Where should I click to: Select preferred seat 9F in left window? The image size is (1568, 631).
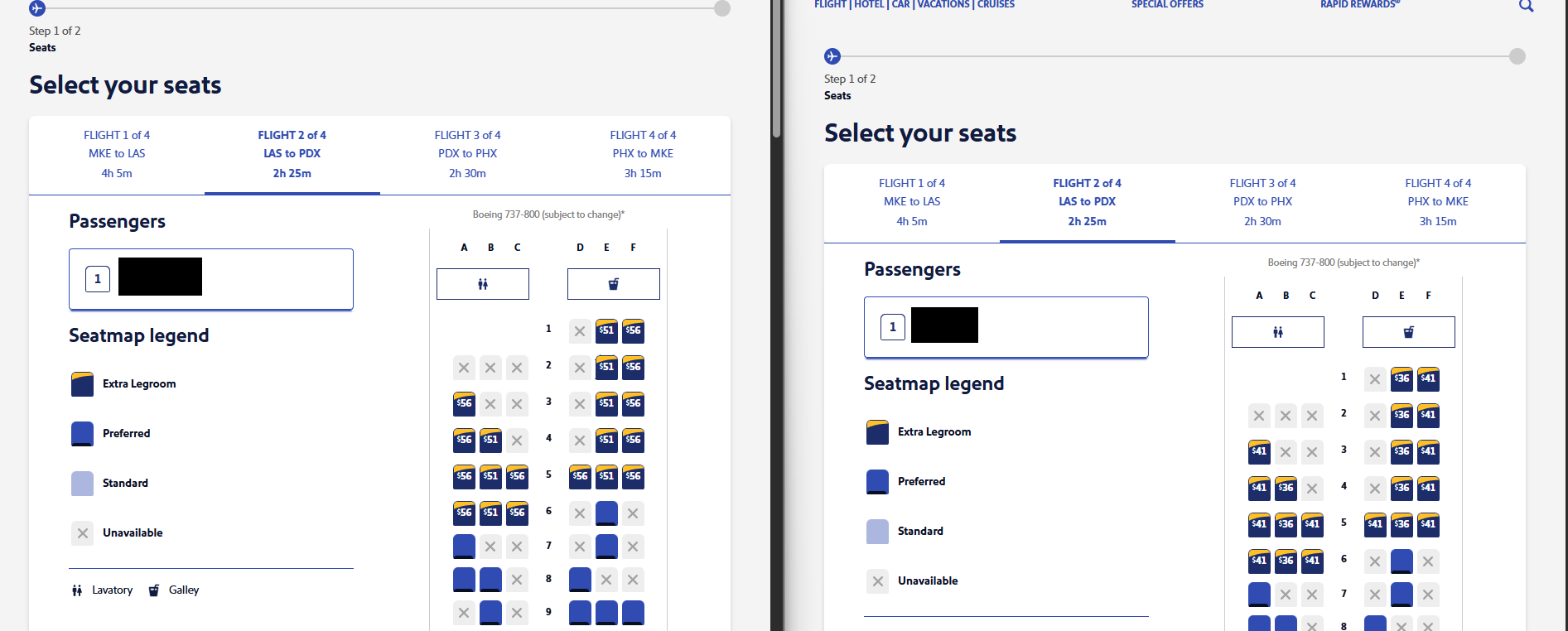click(633, 612)
